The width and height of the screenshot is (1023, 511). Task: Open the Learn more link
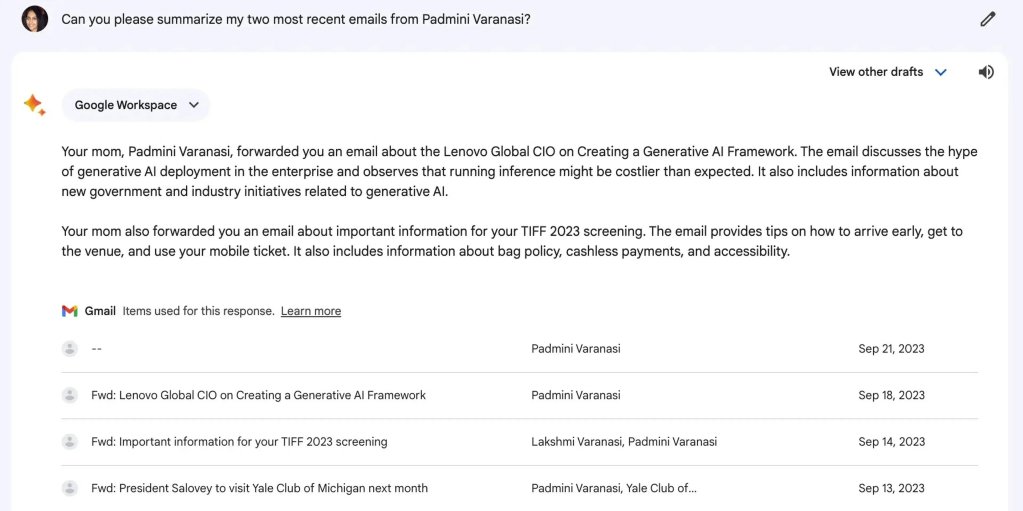(311, 311)
